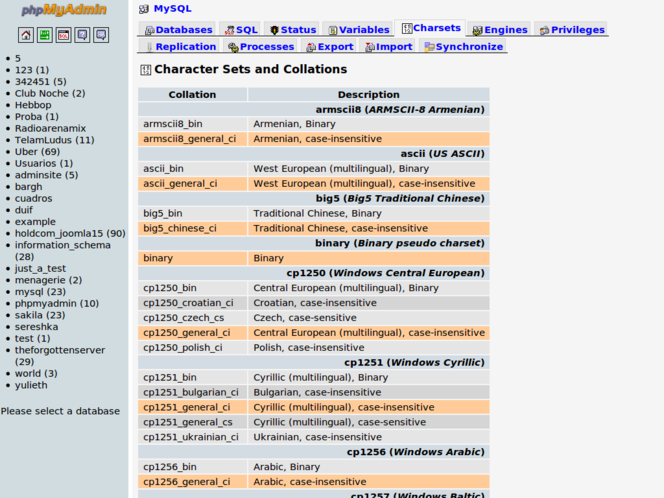Click the MySQL server link at top

(x=172, y=8)
